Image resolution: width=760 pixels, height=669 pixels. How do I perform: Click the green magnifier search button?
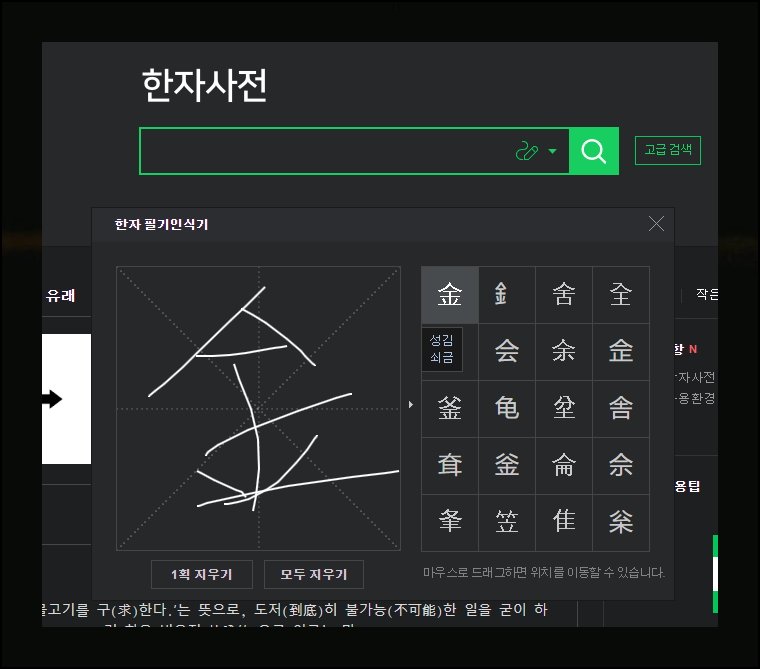[x=594, y=151]
